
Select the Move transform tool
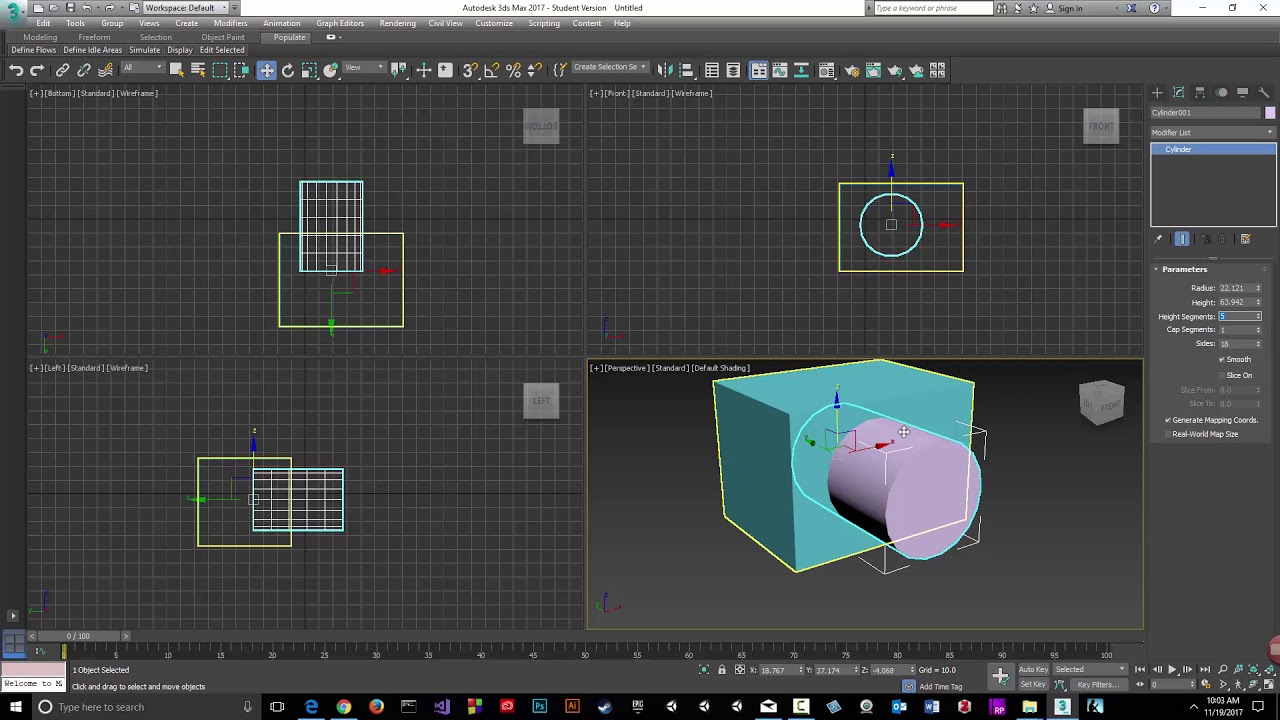(266, 70)
